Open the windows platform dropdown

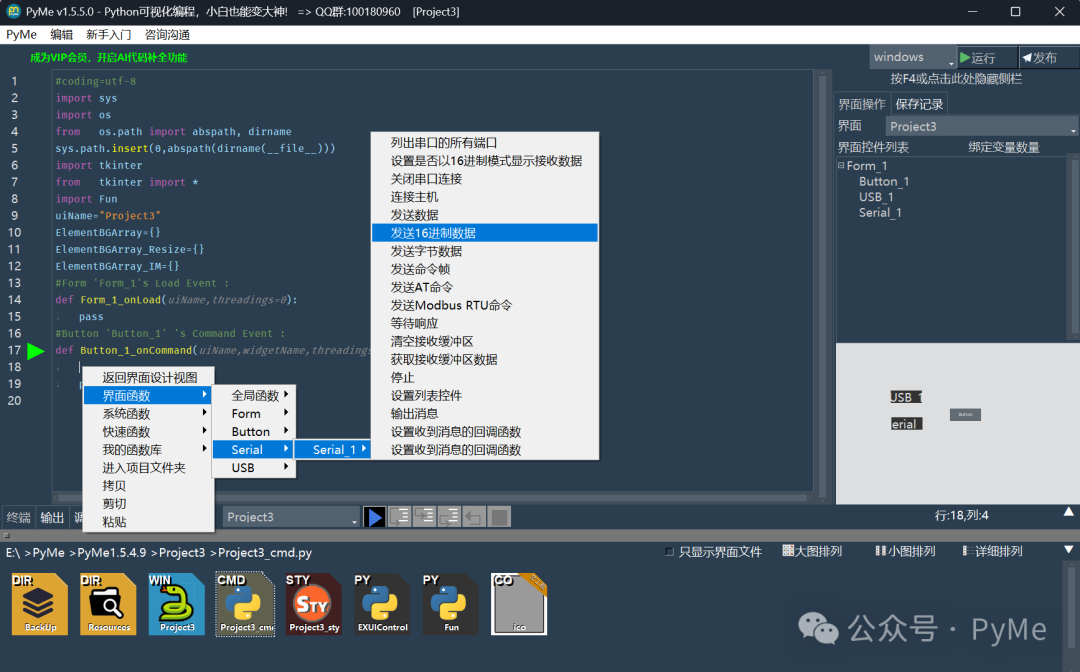point(911,57)
